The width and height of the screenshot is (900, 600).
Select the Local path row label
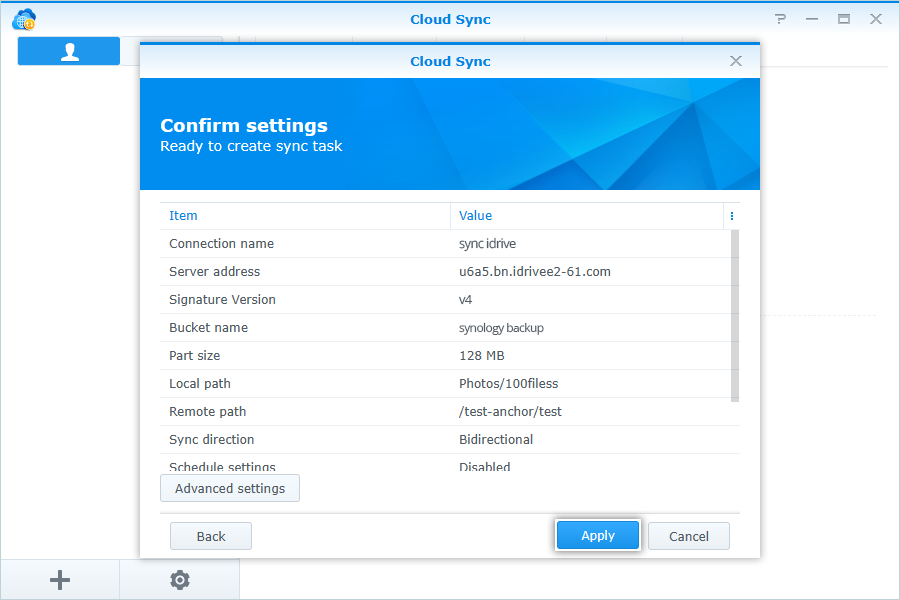coord(200,384)
